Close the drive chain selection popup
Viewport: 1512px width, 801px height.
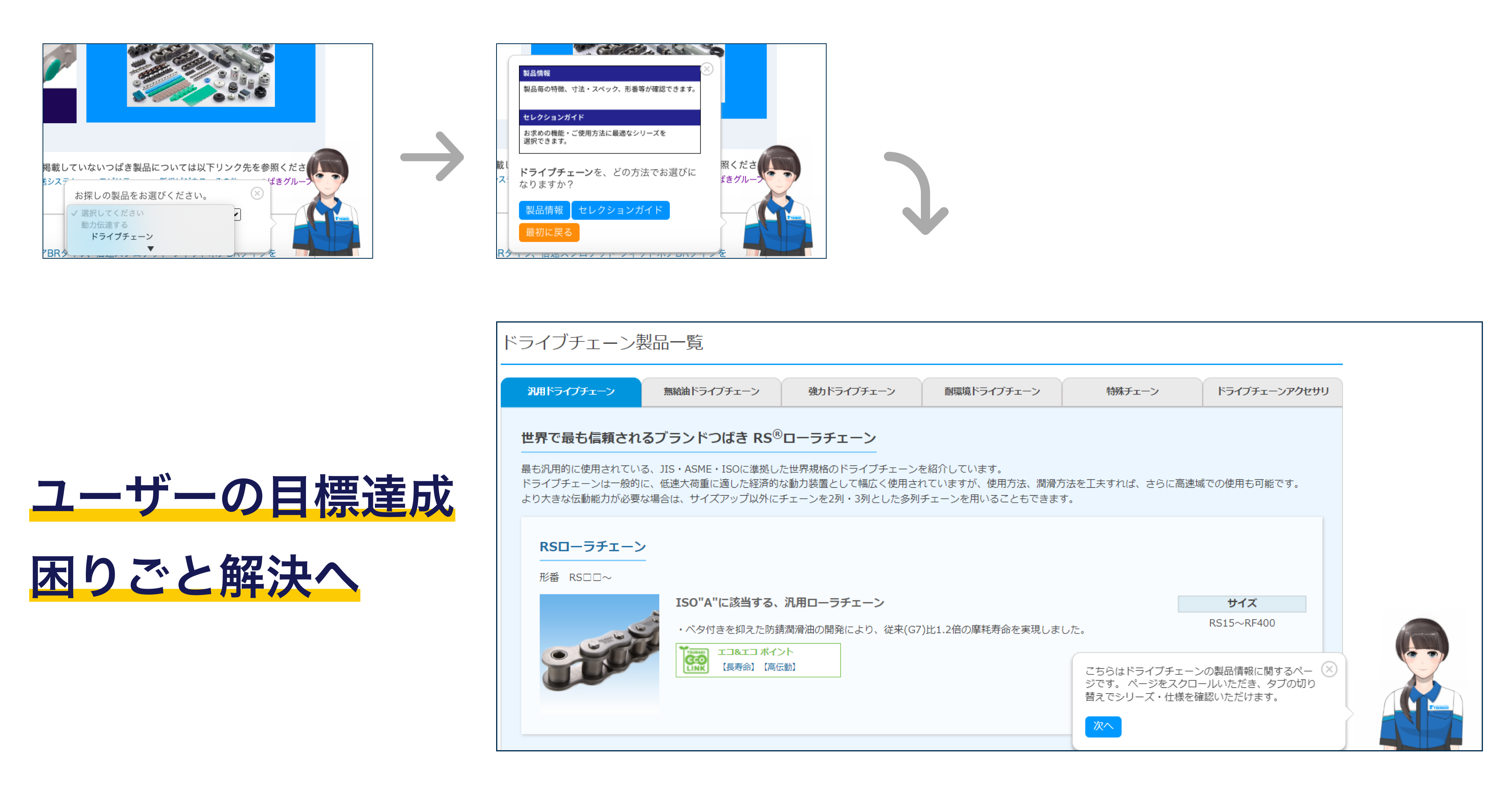pos(707,69)
